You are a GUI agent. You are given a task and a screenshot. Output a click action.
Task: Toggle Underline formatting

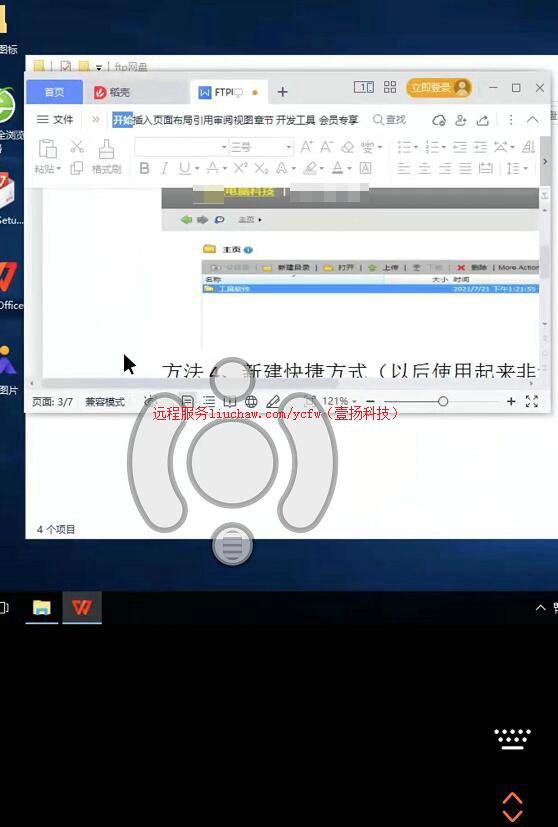tap(184, 168)
